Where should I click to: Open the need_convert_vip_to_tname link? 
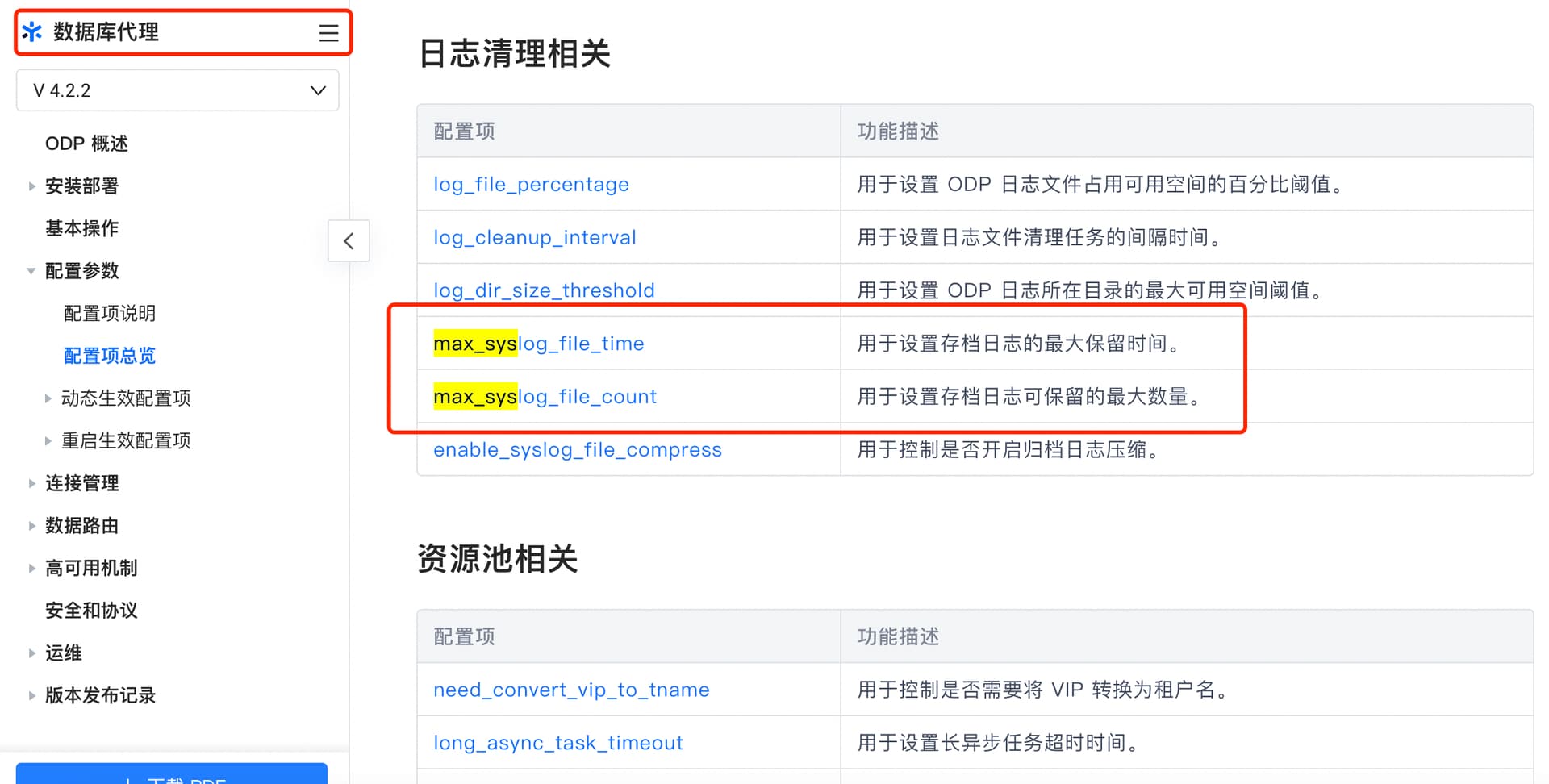tap(571, 690)
